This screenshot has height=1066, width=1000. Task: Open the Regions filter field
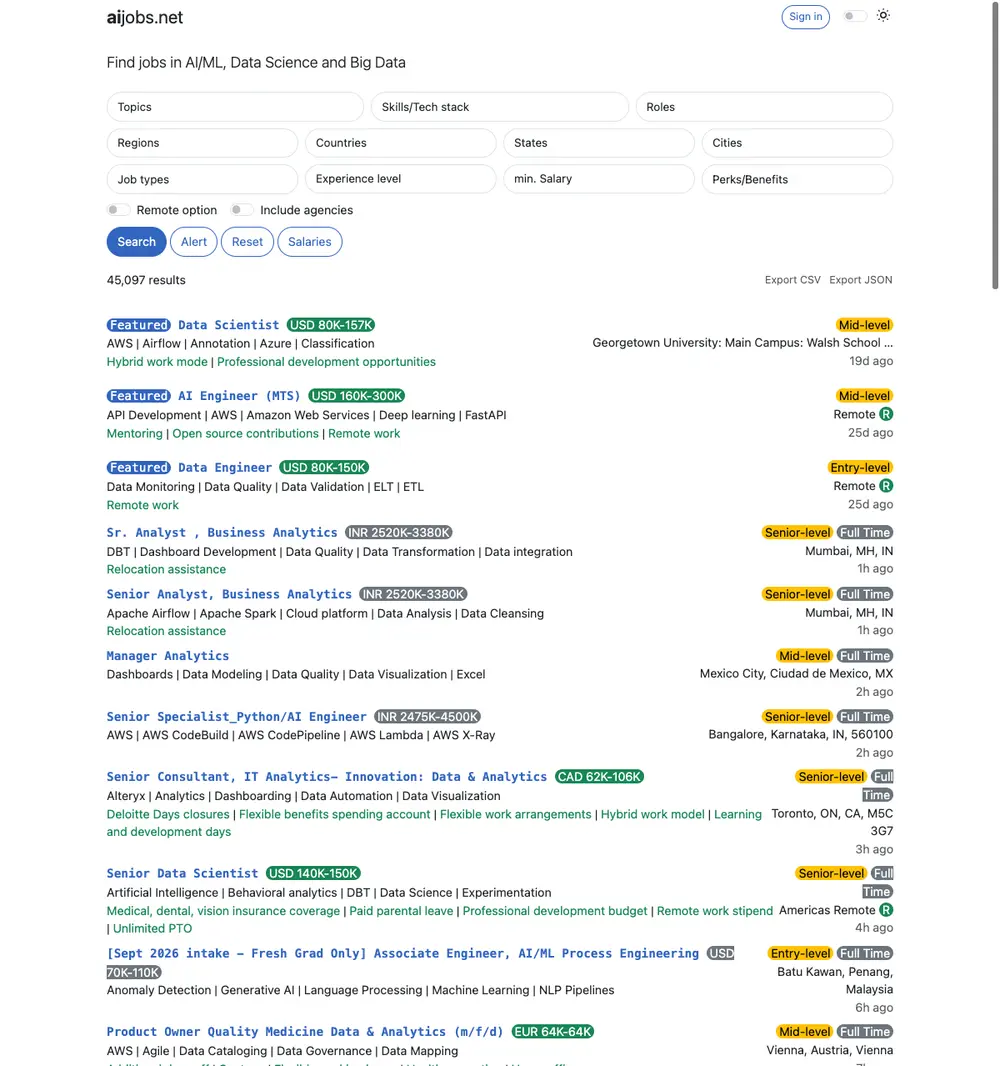(x=202, y=143)
